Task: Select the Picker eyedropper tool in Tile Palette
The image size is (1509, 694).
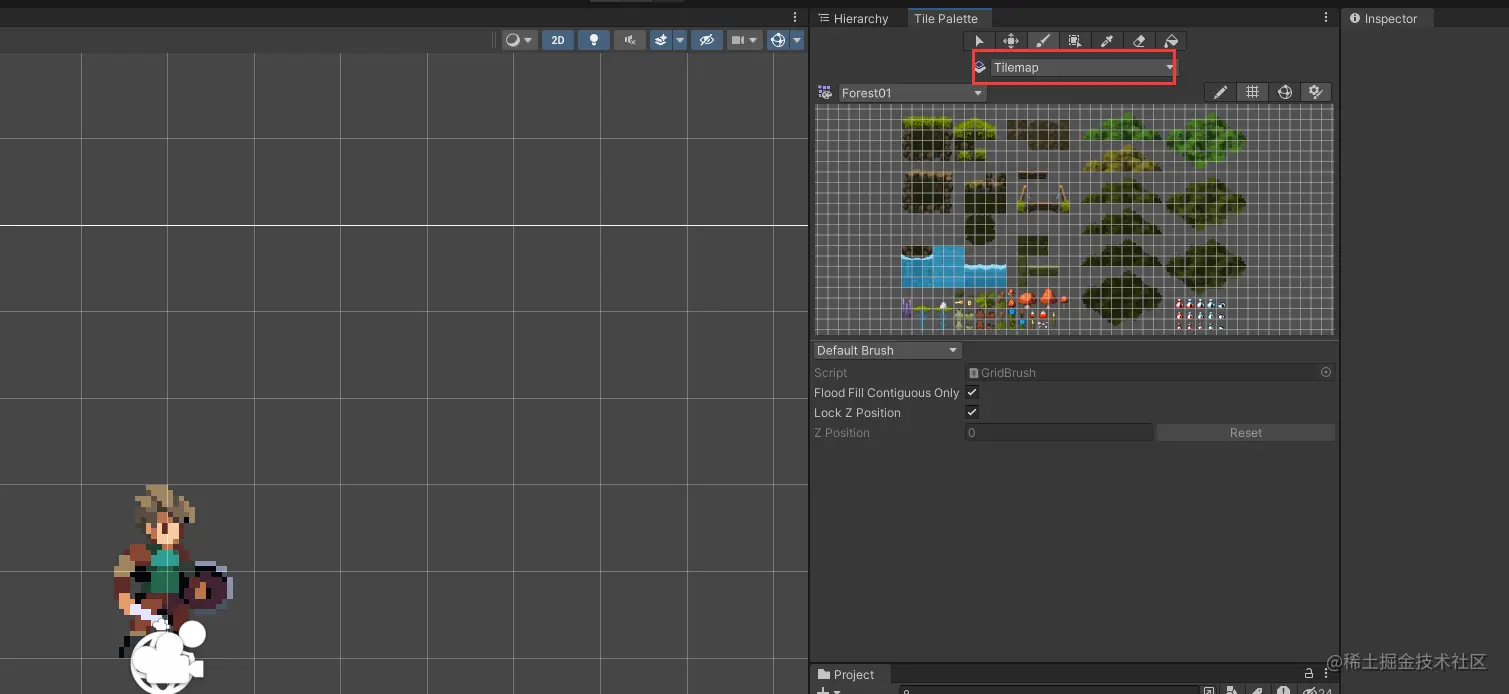Action: point(1107,41)
